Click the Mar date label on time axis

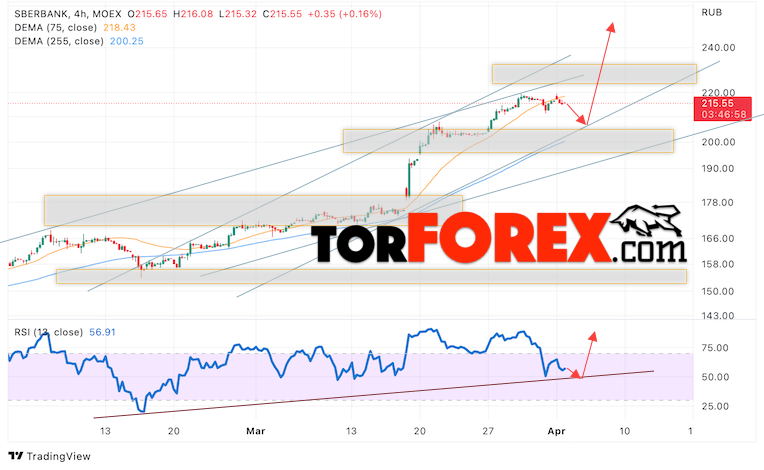(x=256, y=431)
